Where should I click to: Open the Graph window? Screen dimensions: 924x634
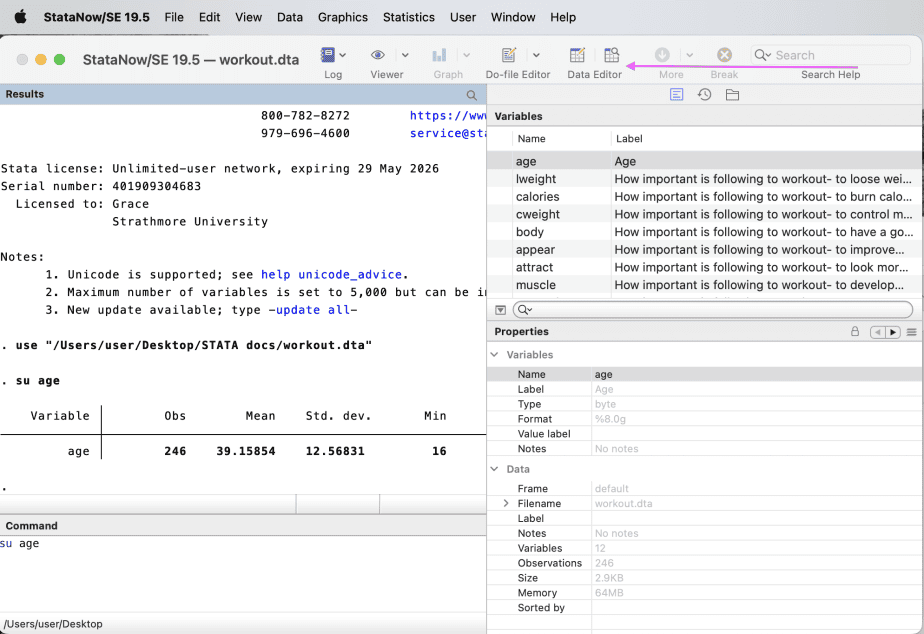[x=440, y=55]
